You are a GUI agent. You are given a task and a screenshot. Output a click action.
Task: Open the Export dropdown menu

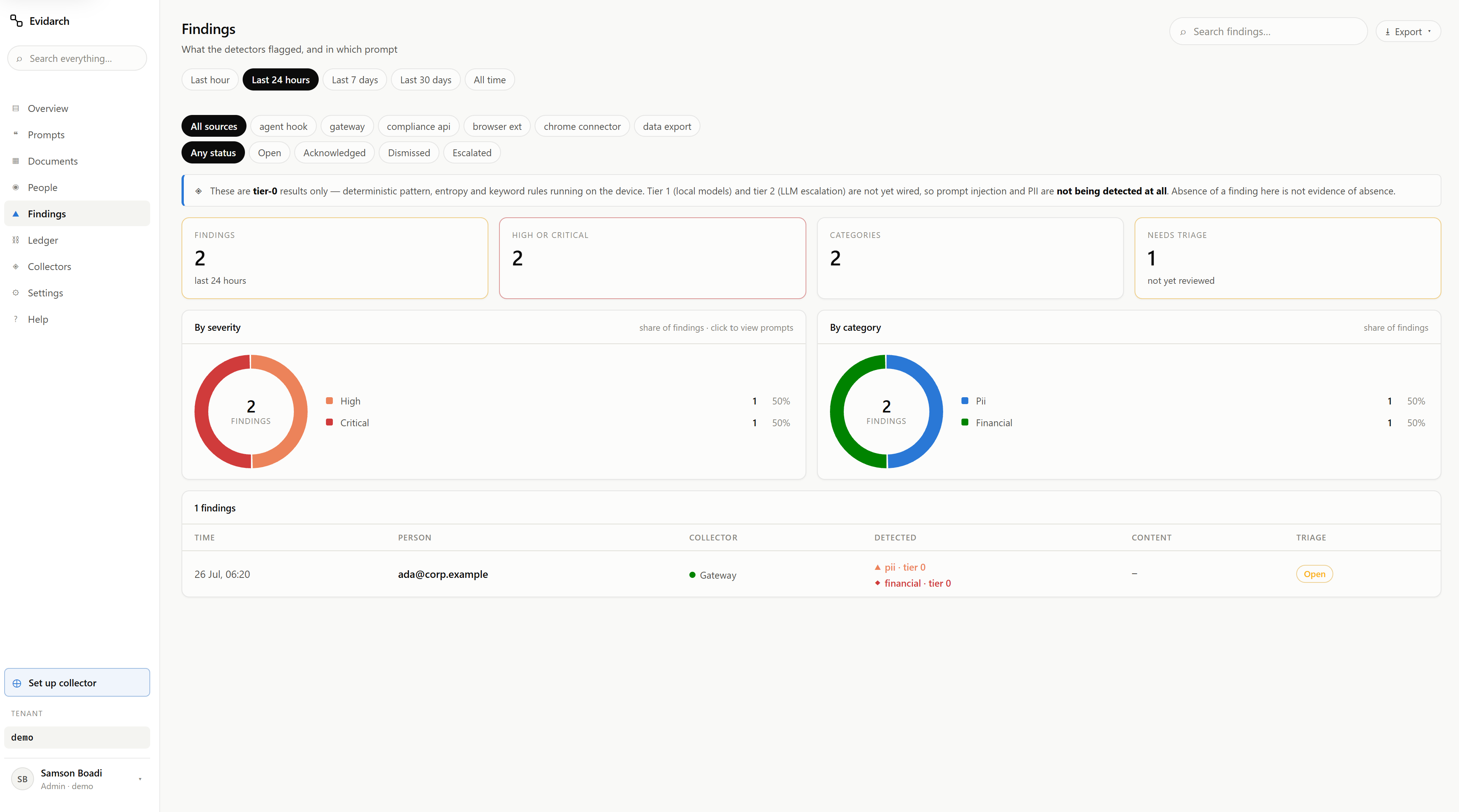point(1408,32)
